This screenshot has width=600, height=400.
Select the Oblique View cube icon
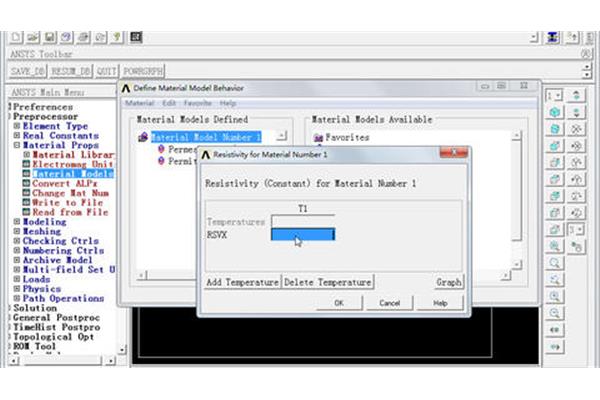pos(555,129)
